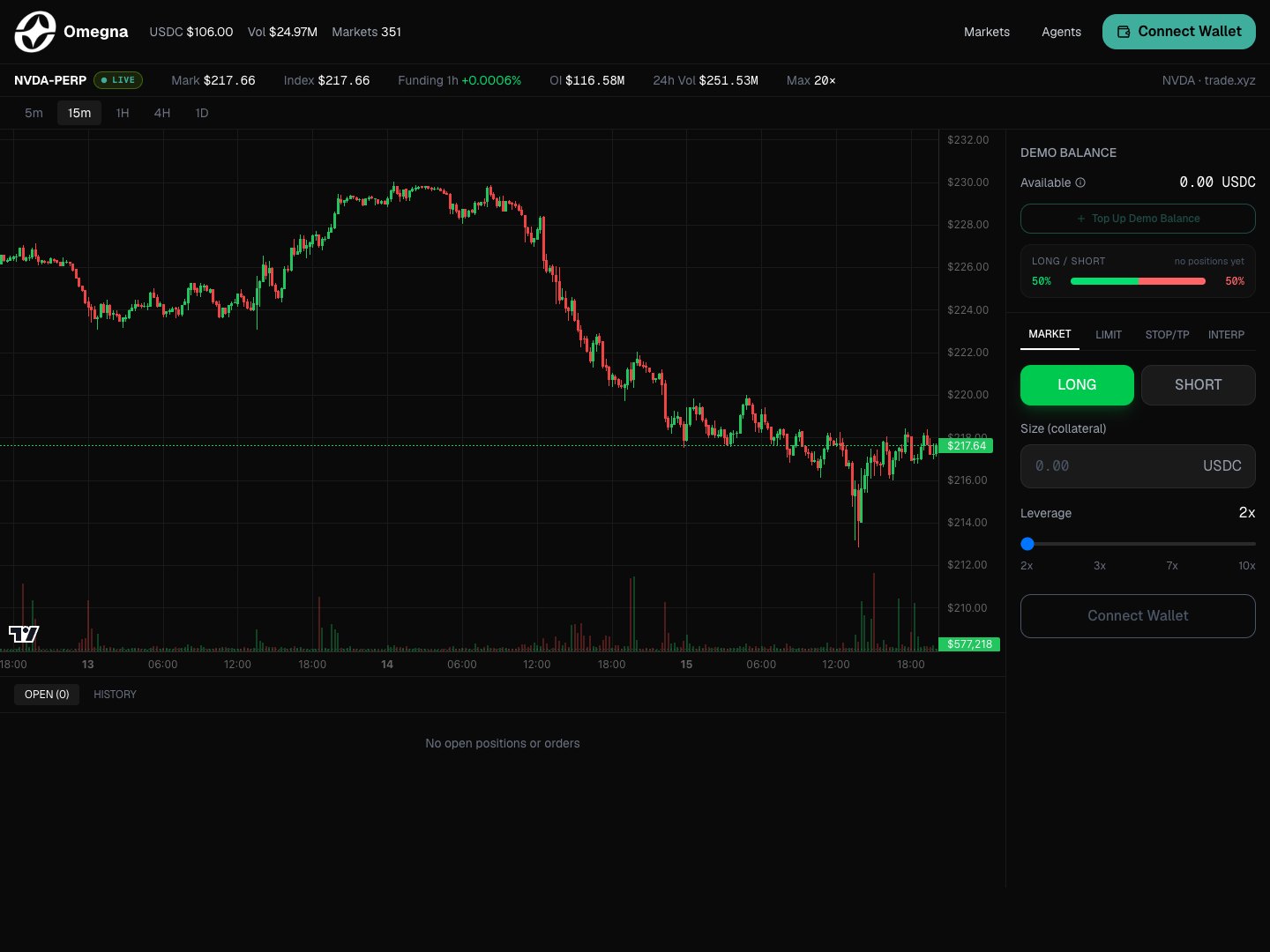This screenshot has width=1270, height=952.
Task: Set leverage to 7x on slider
Action: (x=1172, y=566)
